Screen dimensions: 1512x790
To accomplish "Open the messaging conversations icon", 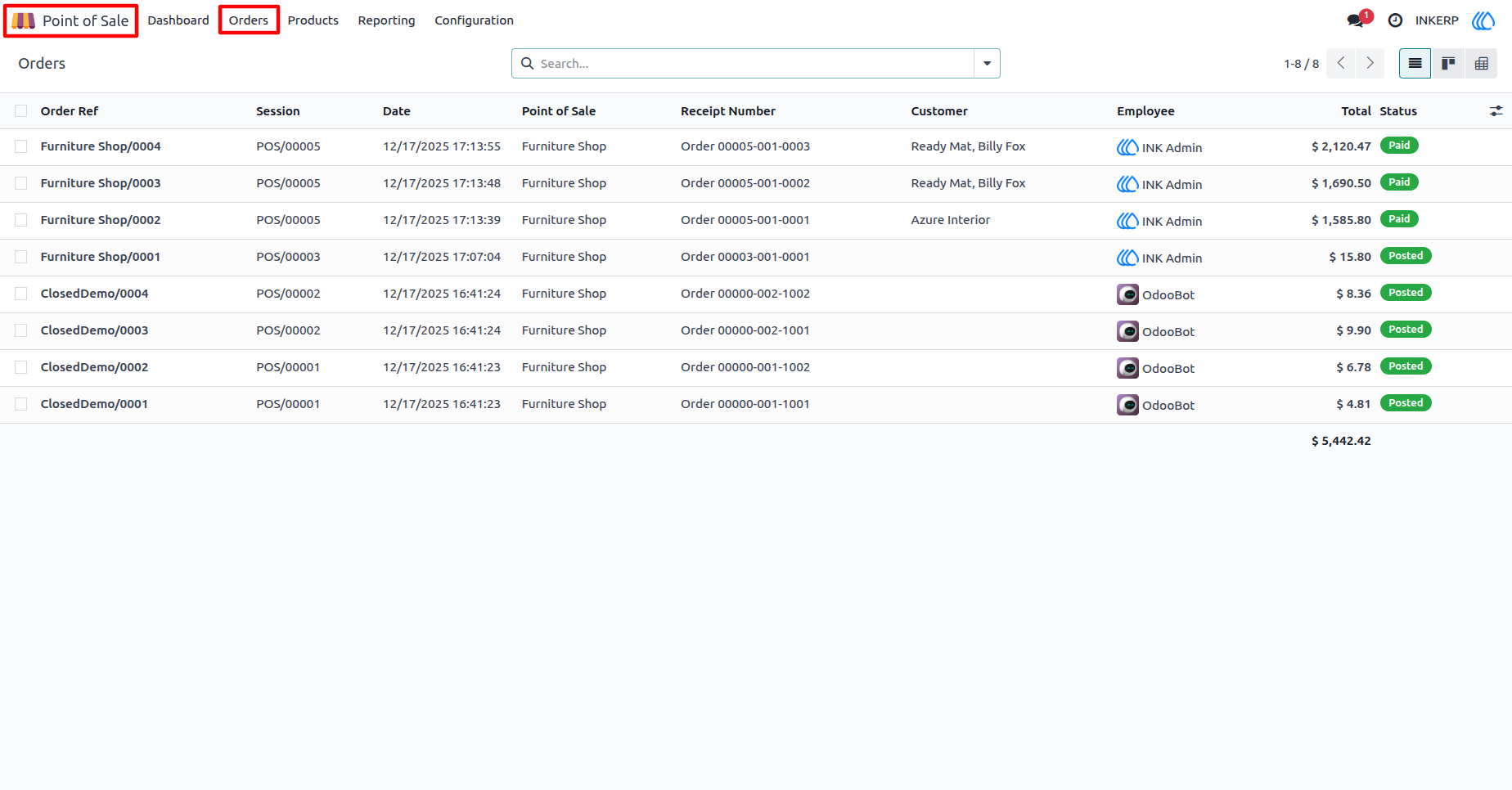I will 1356,20.
